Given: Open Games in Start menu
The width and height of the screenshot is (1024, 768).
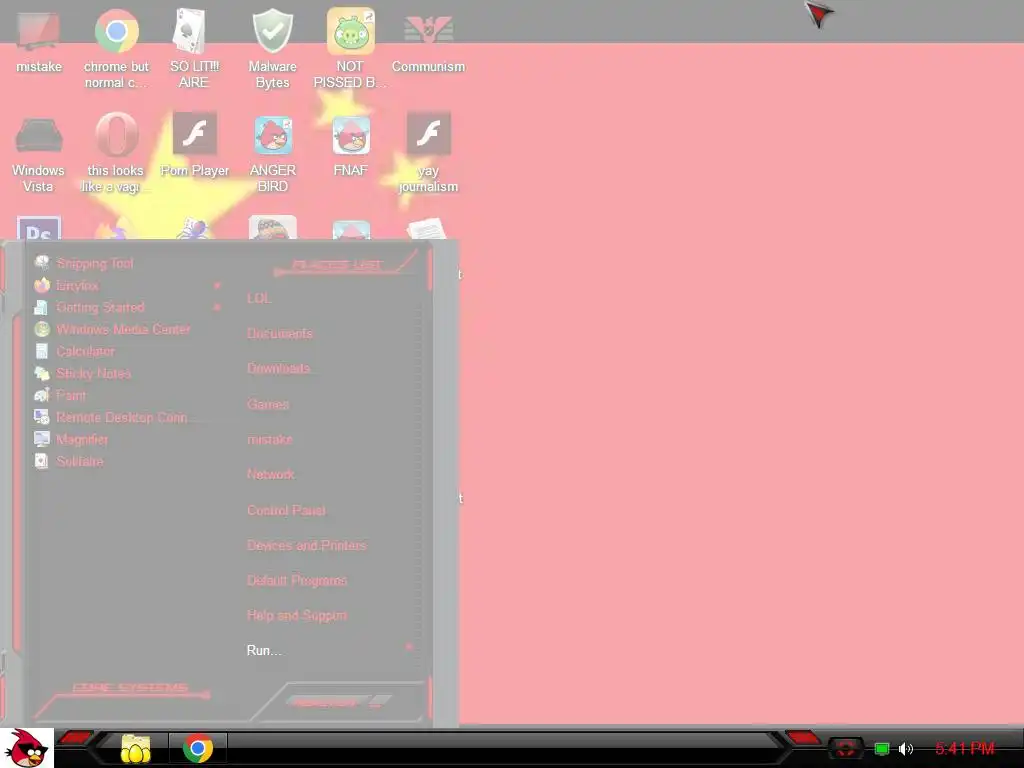Looking at the screenshot, I should (x=268, y=404).
